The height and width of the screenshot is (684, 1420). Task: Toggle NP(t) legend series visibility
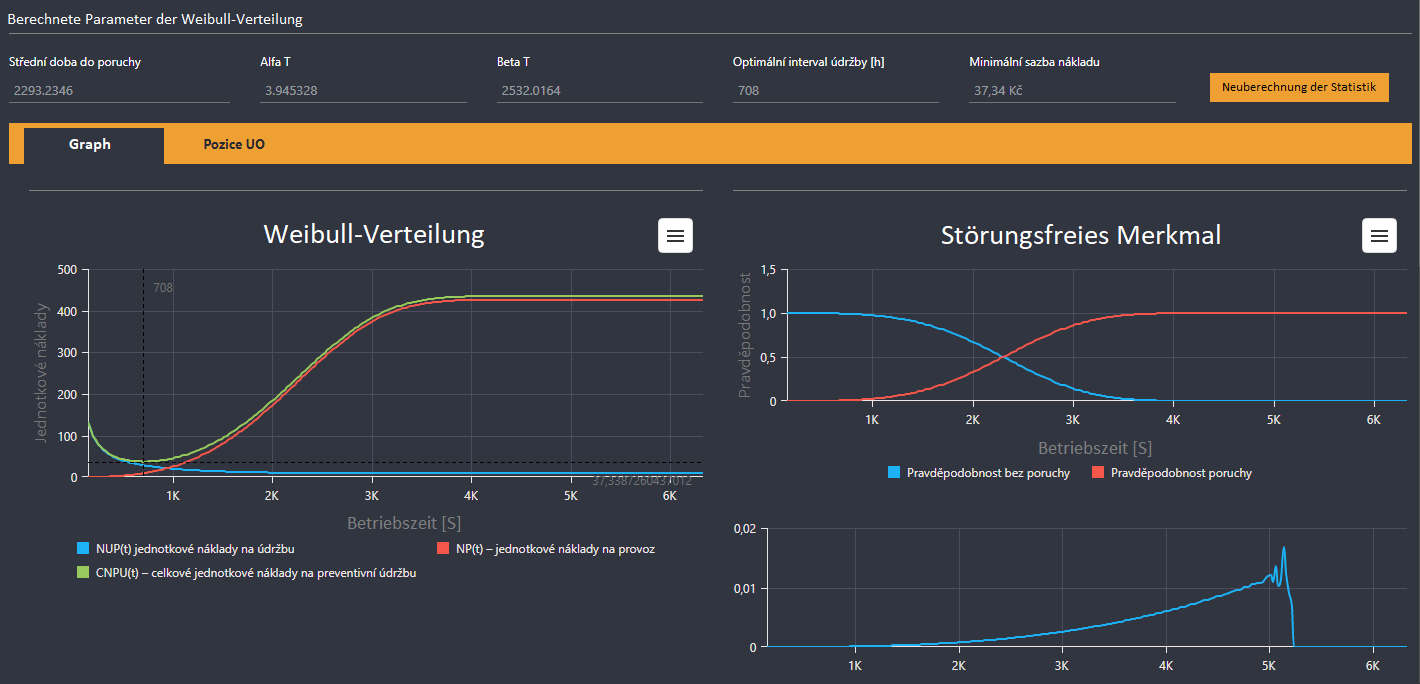click(x=546, y=548)
